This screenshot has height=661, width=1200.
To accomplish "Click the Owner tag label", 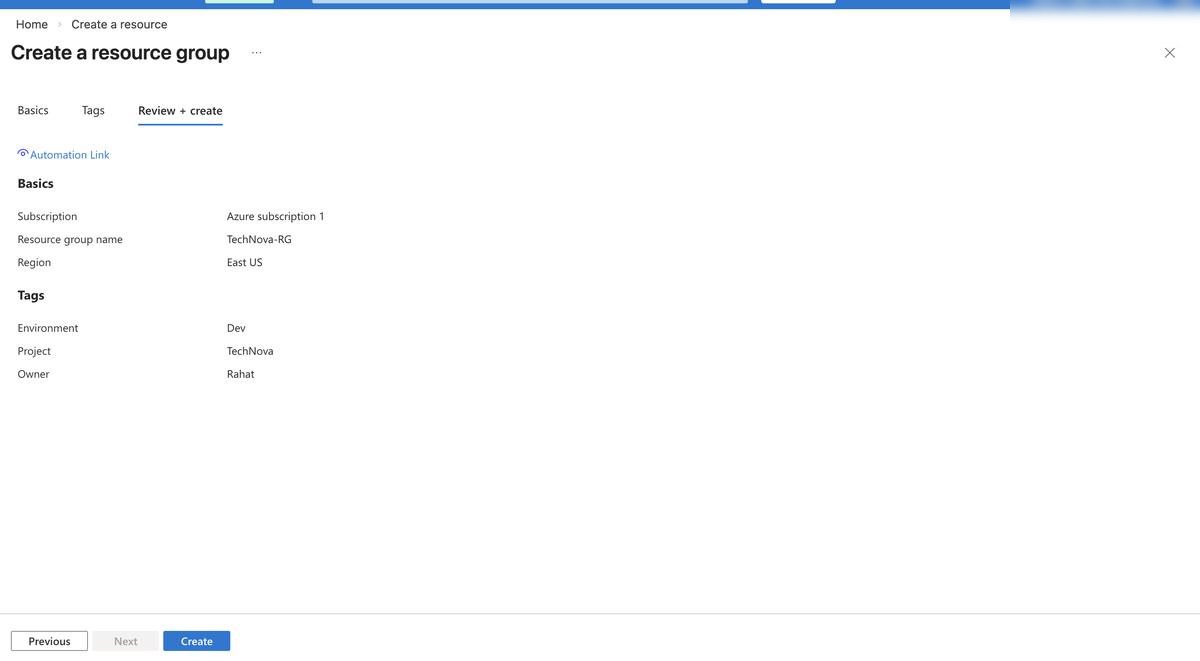I will click(x=33, y=374).
